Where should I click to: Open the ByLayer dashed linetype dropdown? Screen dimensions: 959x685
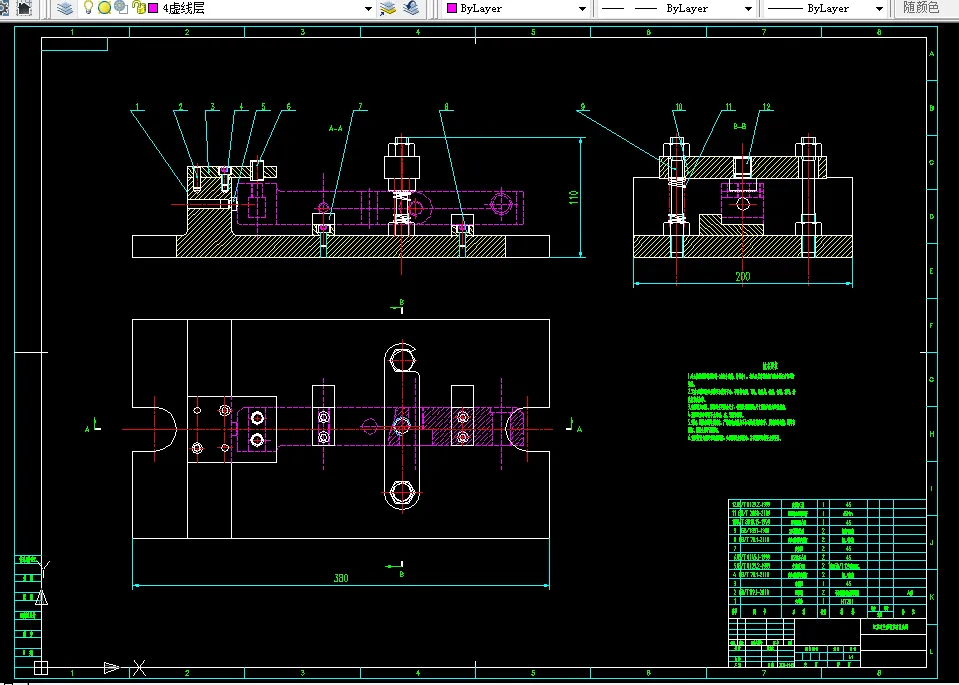pyautogui.click(x=748, y=9)
